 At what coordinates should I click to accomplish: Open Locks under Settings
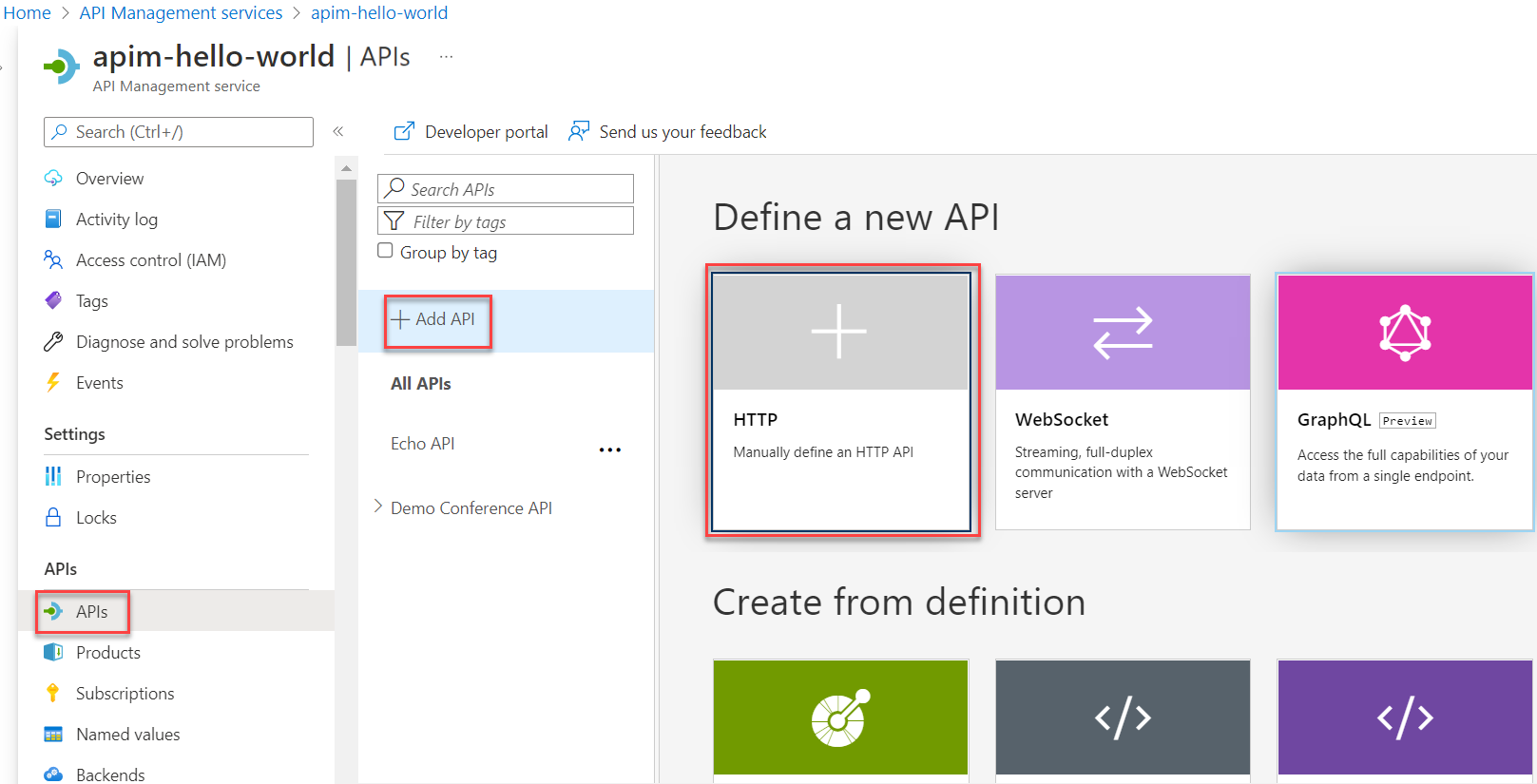click(96, 518)
